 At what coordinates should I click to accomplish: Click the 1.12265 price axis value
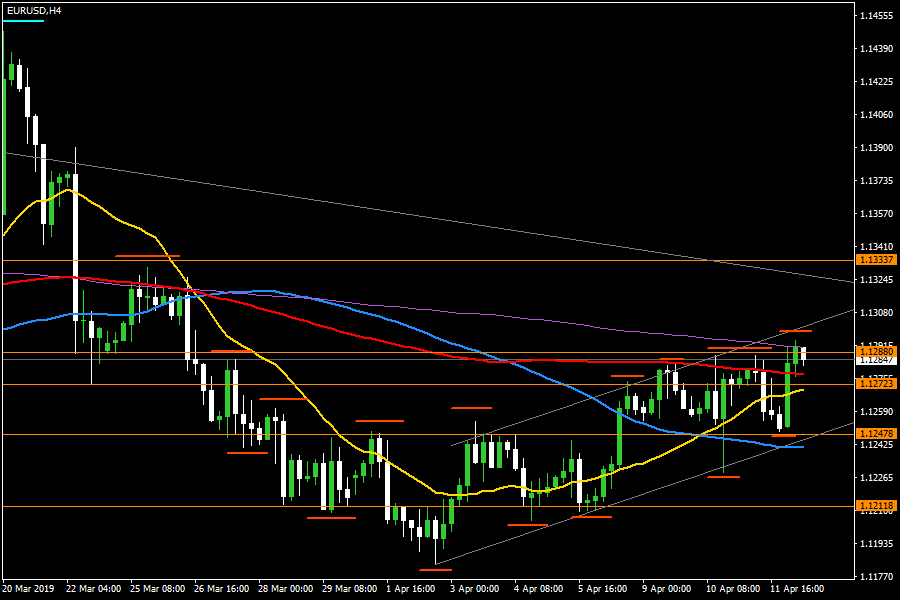(877, 478)
